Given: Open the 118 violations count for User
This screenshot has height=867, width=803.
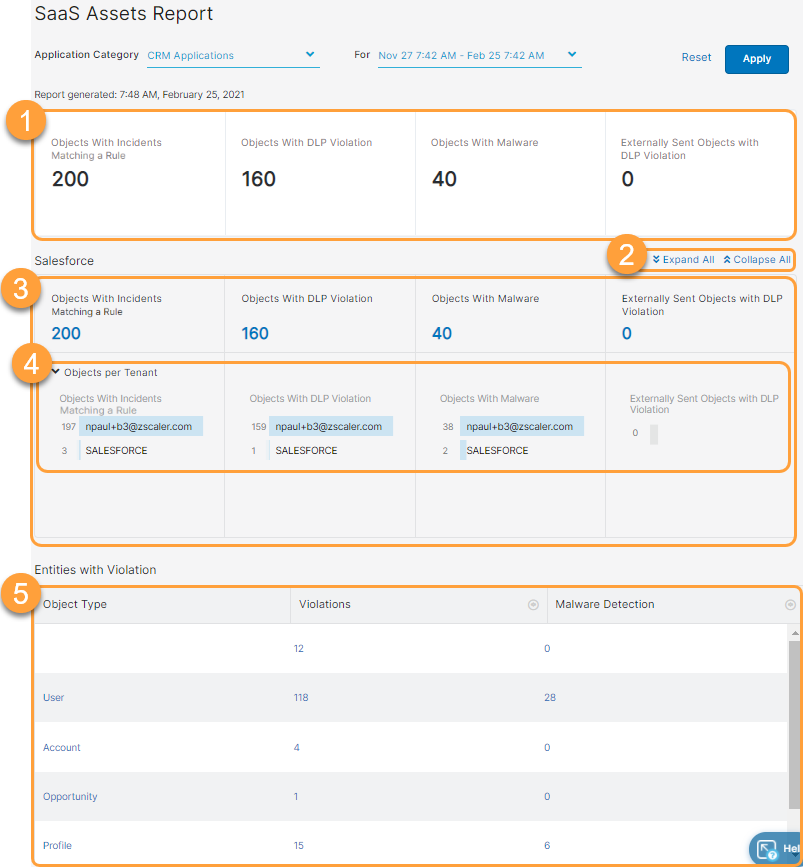Looking at the screenshot, I should coord(301,698).
